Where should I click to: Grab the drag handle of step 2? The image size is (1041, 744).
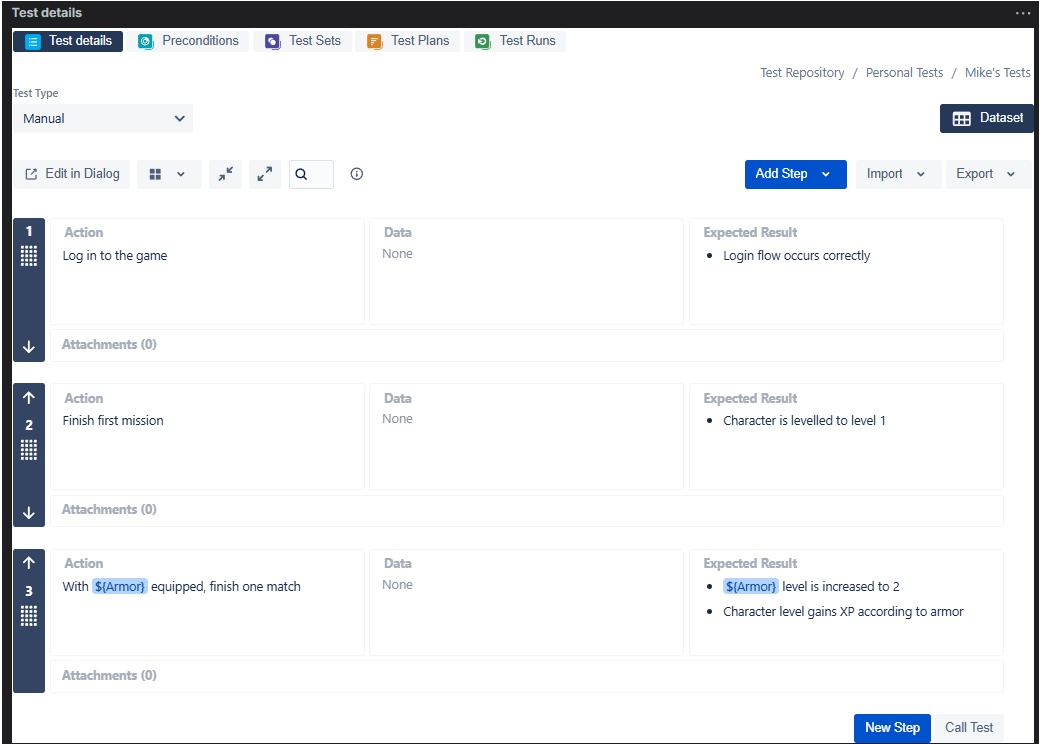tap(29, 450)
